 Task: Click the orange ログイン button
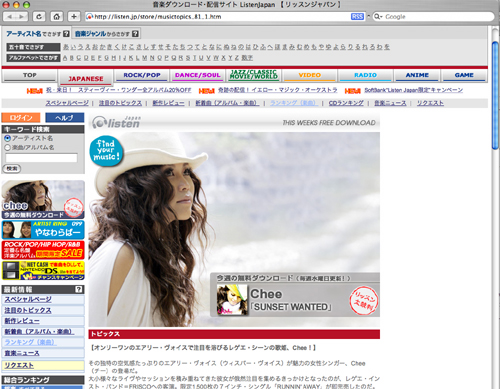tap(21, 117)
